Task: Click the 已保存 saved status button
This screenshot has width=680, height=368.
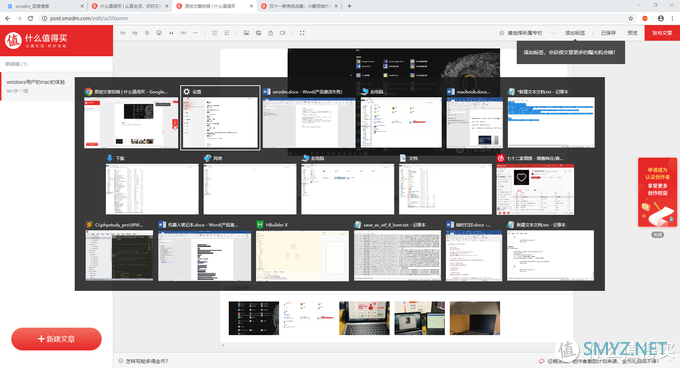Action: [608, 33]
